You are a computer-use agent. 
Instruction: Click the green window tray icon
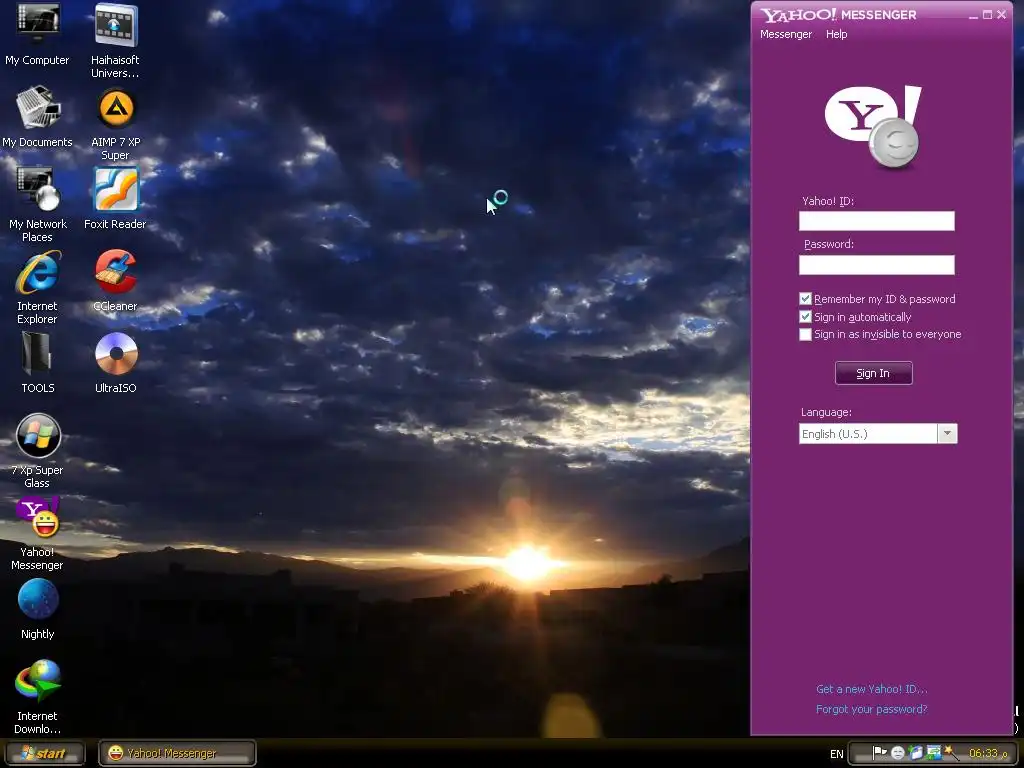point(934,754)
